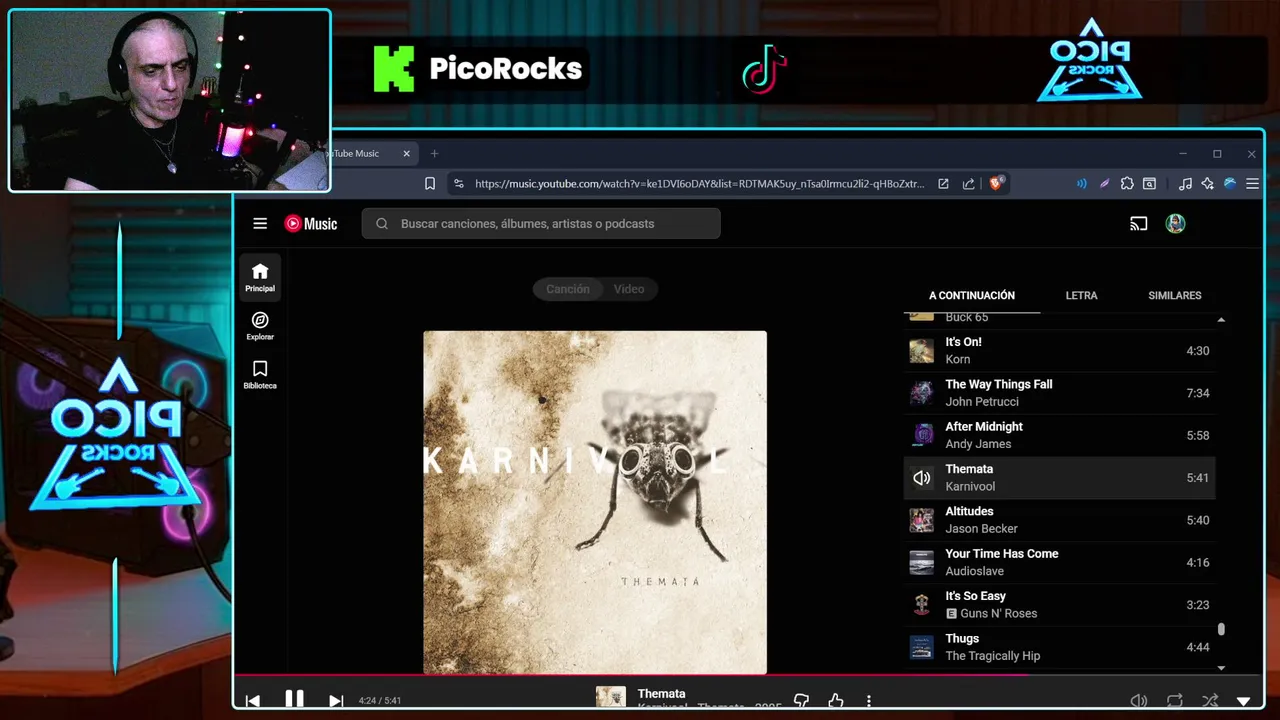Play It's So Easy by Guns N' Roses
The image size is (1280, 720).
coord(1060,605)
